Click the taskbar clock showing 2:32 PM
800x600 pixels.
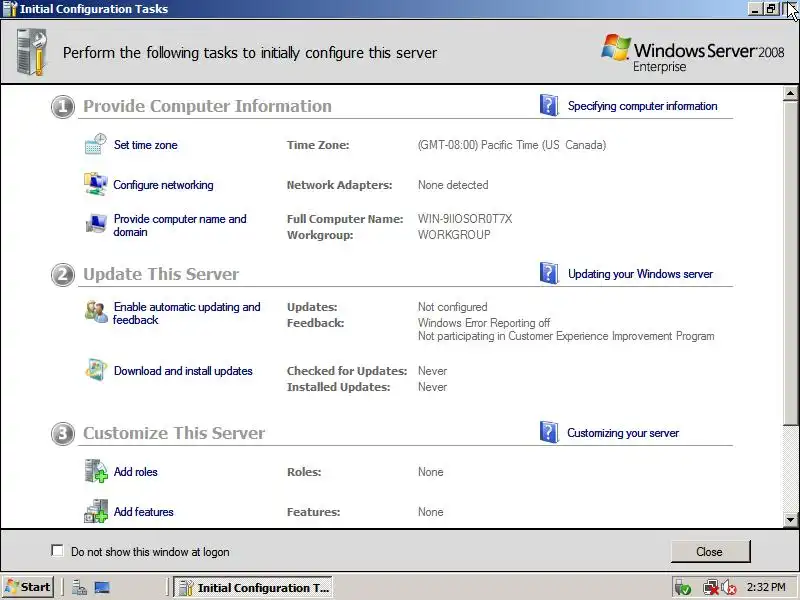tap(766, 587)
